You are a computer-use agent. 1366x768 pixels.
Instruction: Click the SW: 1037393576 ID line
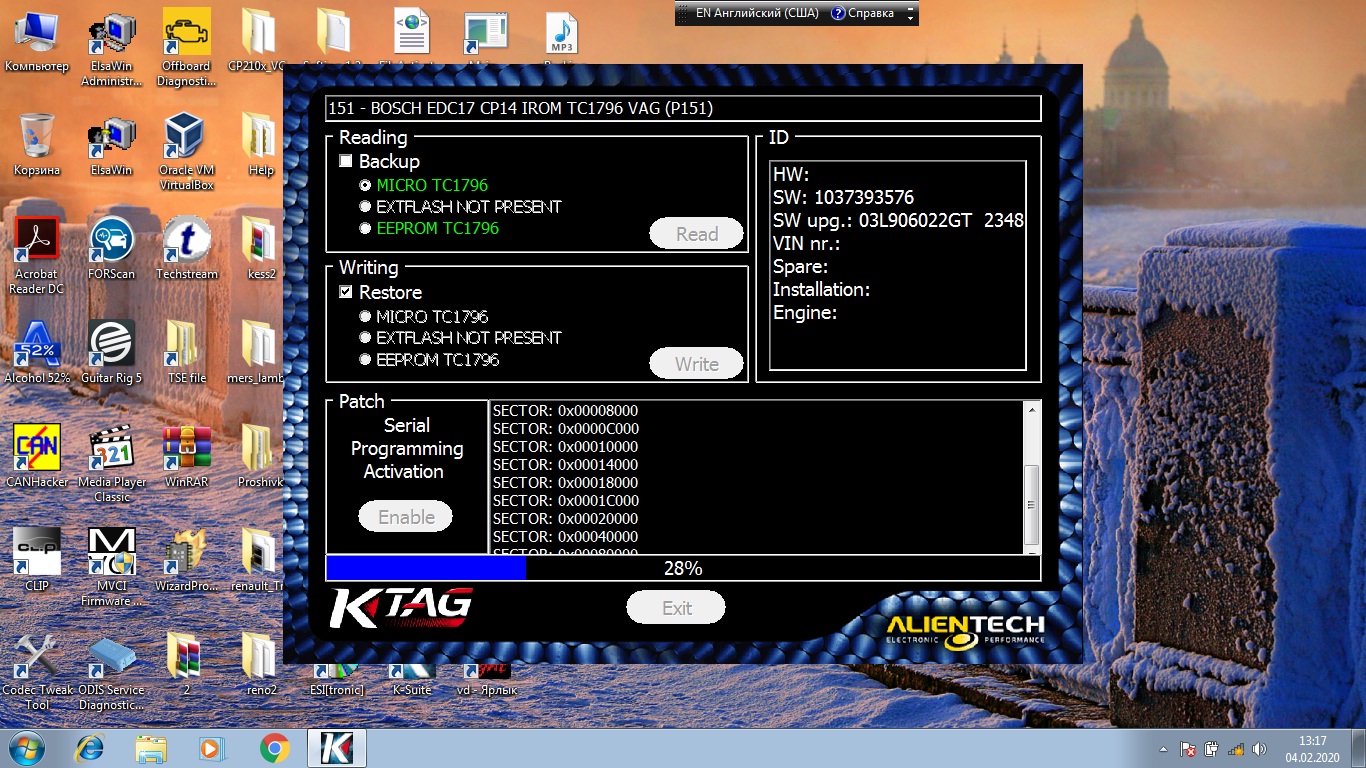point(844,197)
